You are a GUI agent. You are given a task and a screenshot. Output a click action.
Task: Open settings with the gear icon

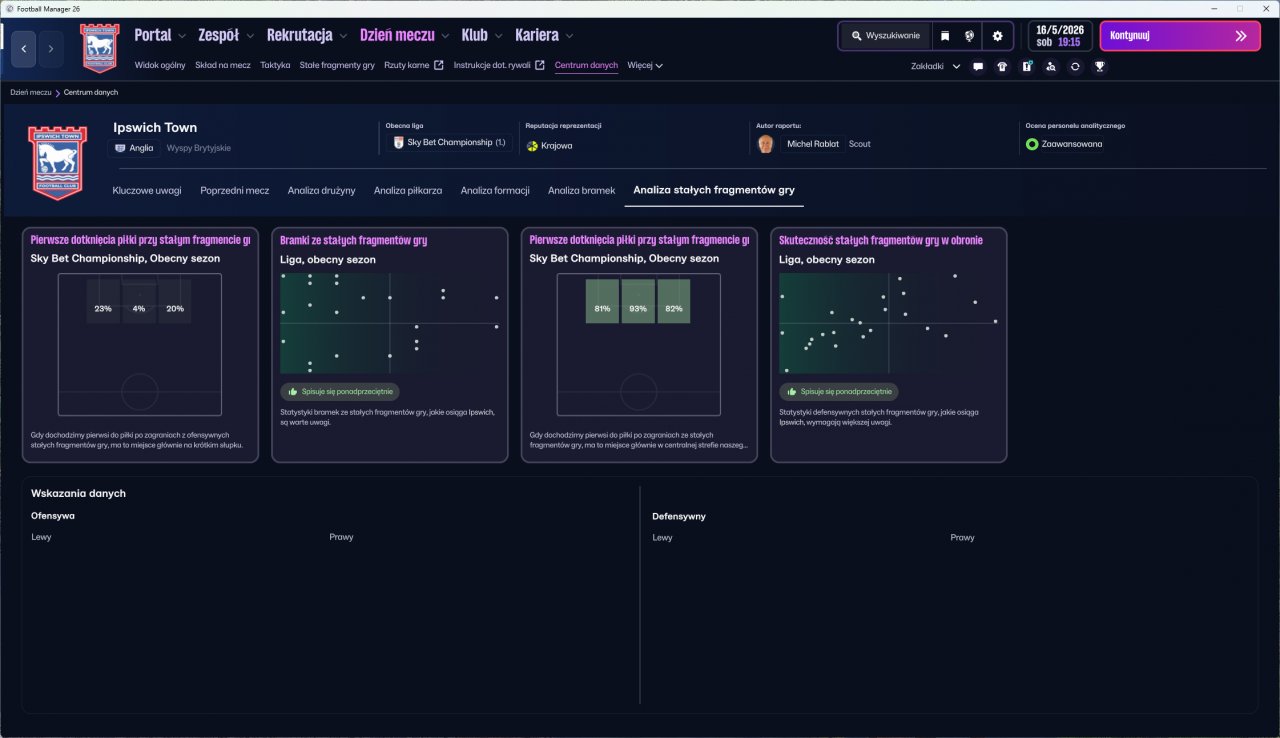pyautogui.click(x=997, y=36)
